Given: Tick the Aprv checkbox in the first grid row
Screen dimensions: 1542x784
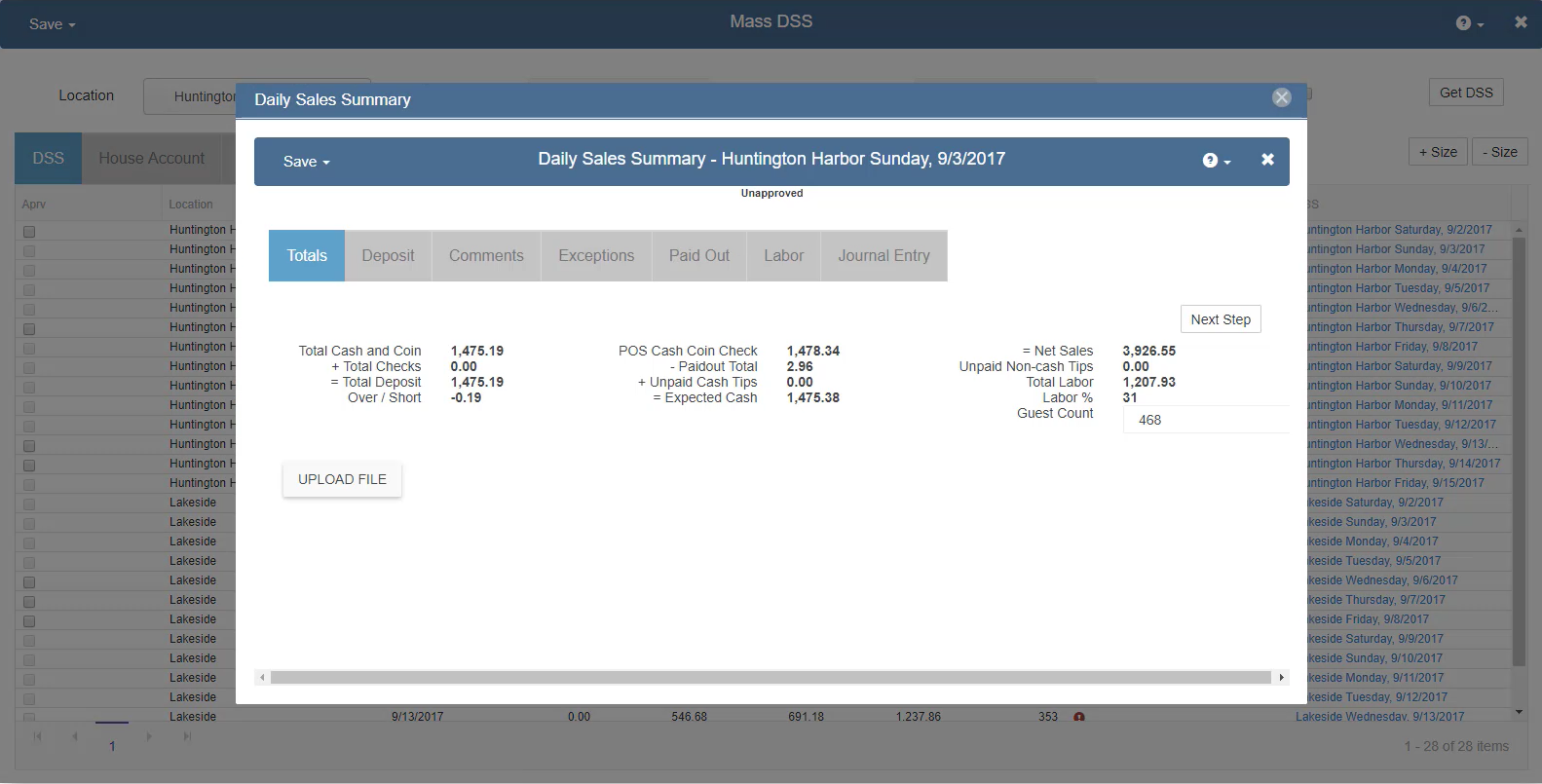Looking at the screenshot, I should click(x=29, y=232).
